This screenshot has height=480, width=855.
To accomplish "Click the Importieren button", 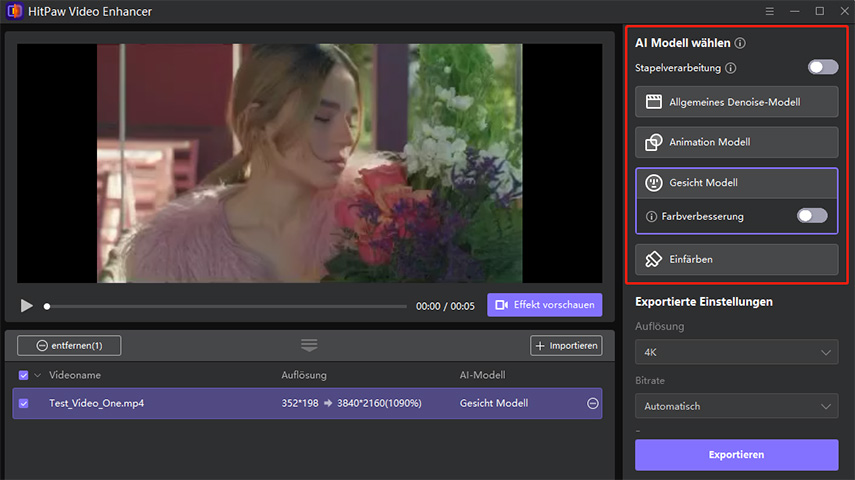I will click(566, 346).
